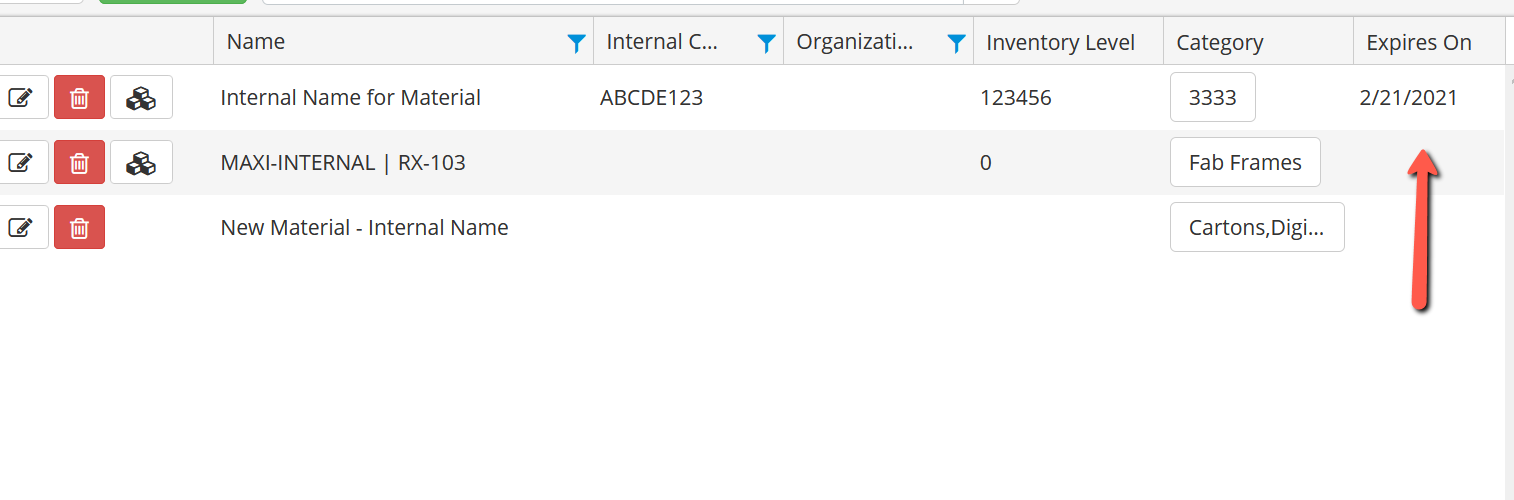Open the Internal Code column filter
The image size is (1514, 500).
coord(766,43)
